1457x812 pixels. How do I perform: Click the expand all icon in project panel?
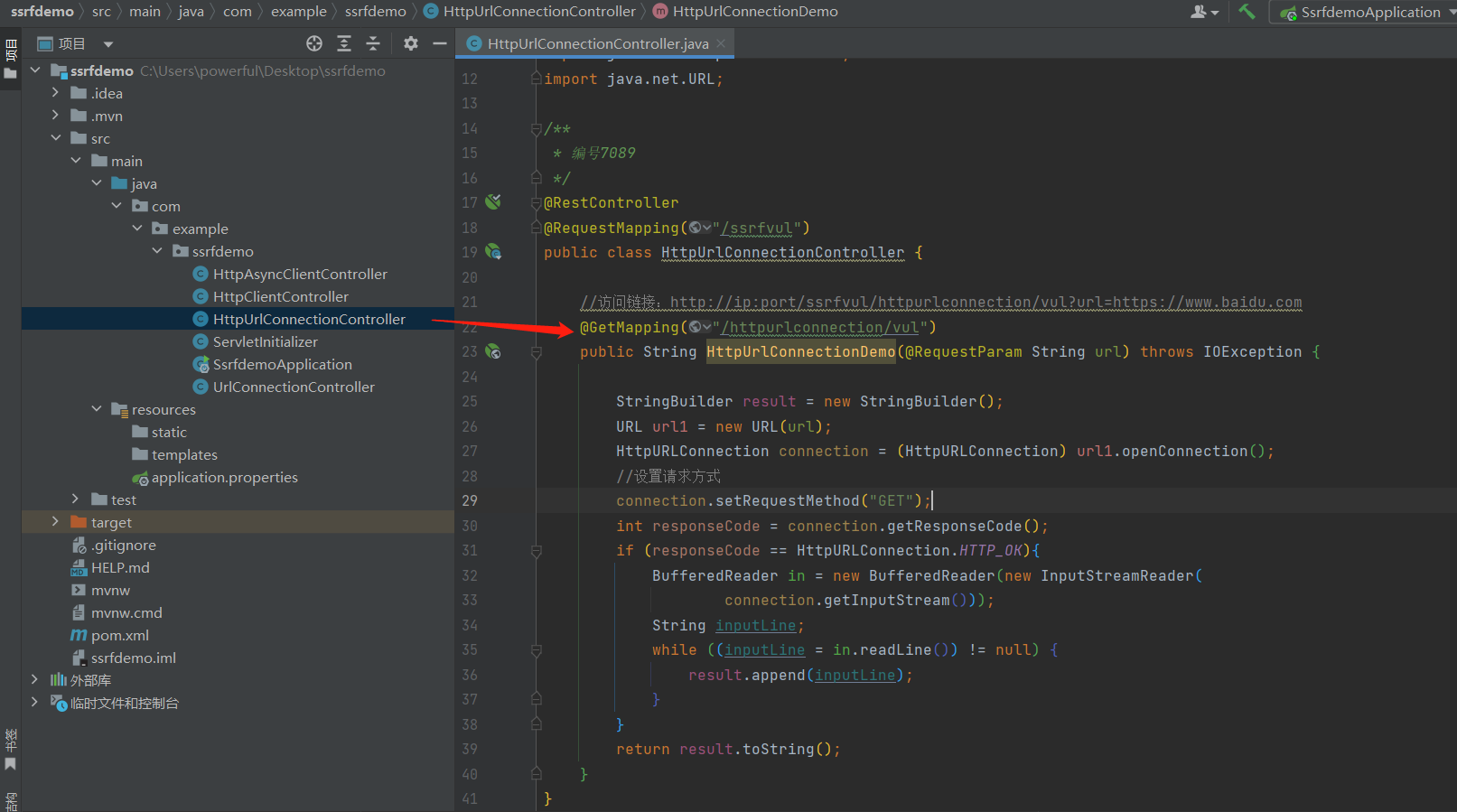click(x=344, y=43)
